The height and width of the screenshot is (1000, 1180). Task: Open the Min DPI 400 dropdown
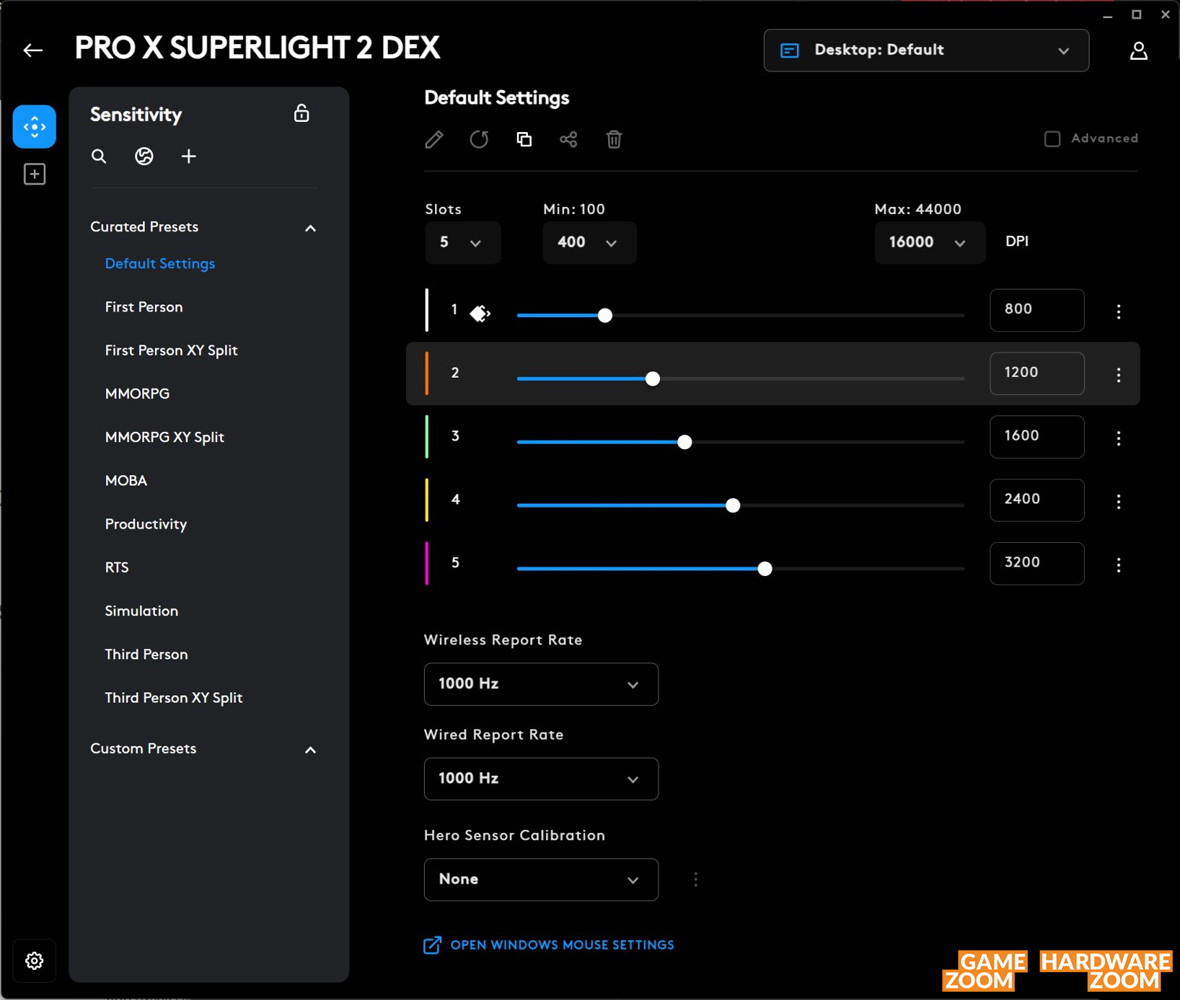tap(590, 242)
